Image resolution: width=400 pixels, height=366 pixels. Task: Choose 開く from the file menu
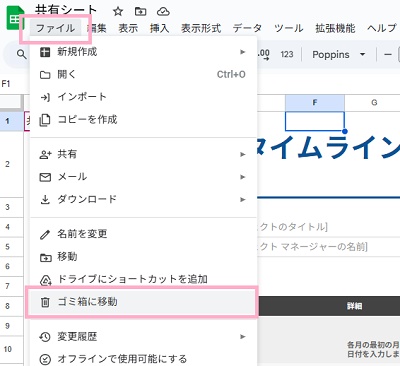point(144,75)
